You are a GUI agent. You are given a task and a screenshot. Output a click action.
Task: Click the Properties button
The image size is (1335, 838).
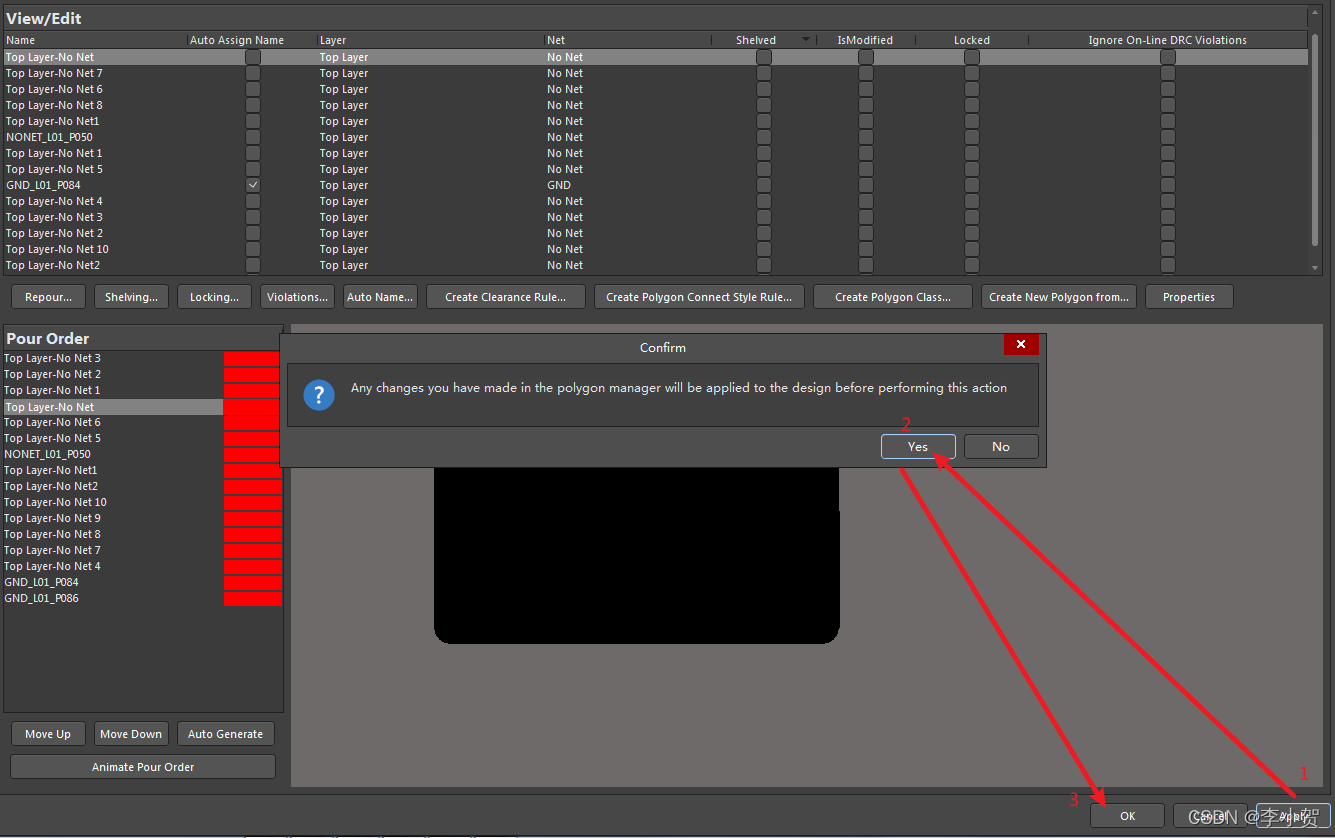[x=1189, y=297]
